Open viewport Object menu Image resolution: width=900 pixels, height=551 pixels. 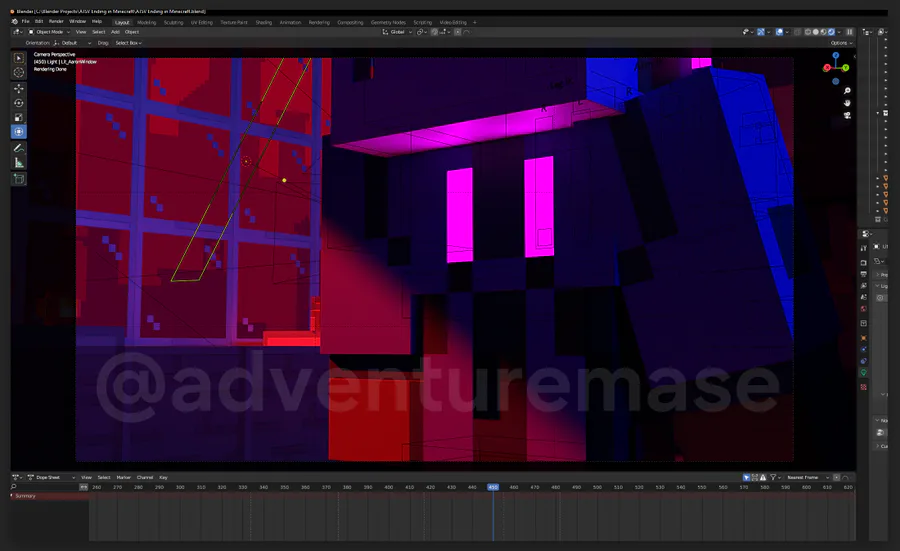132,32
